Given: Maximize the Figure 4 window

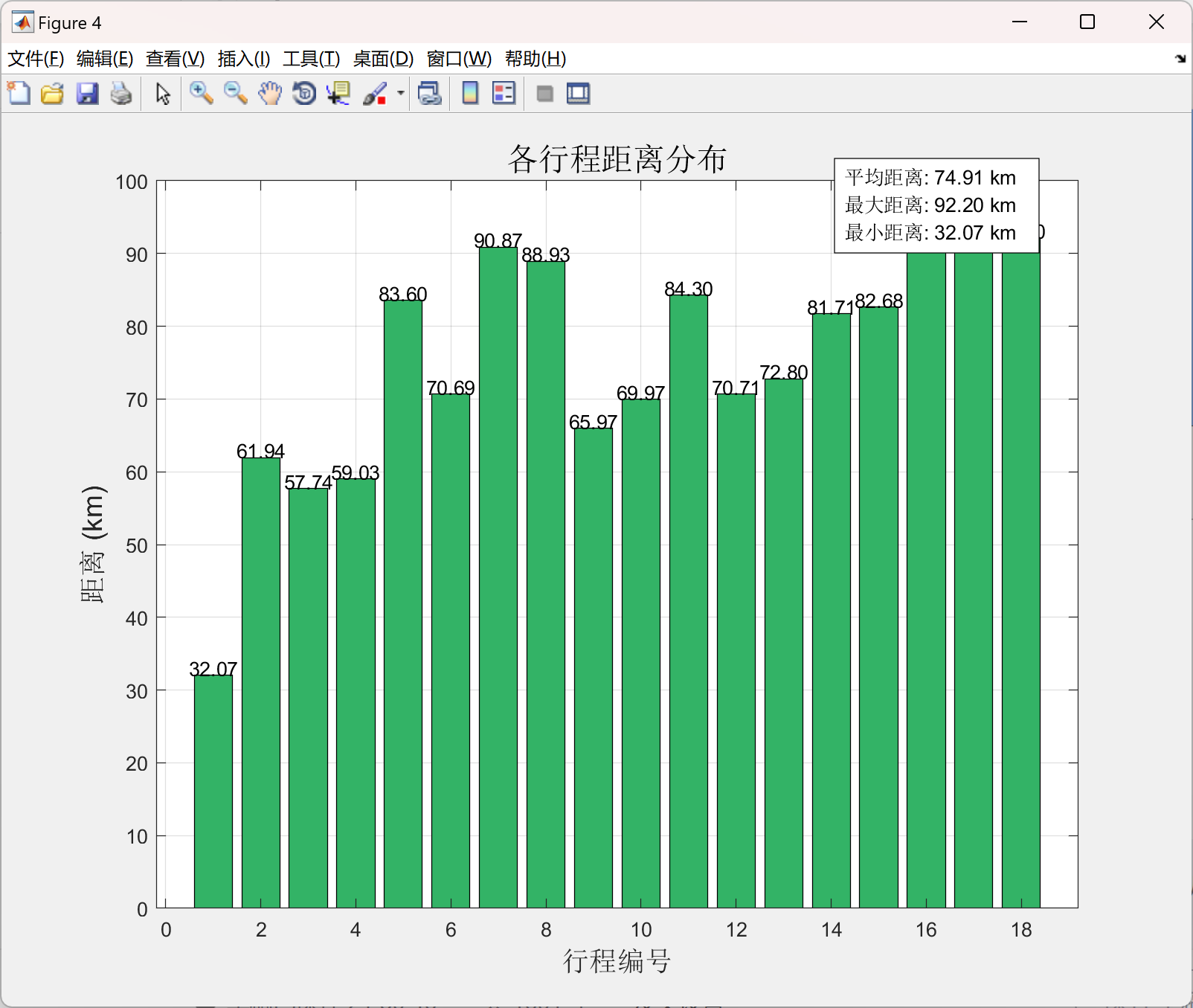Looking at the screenshot, I should (x=1087, y=22).
